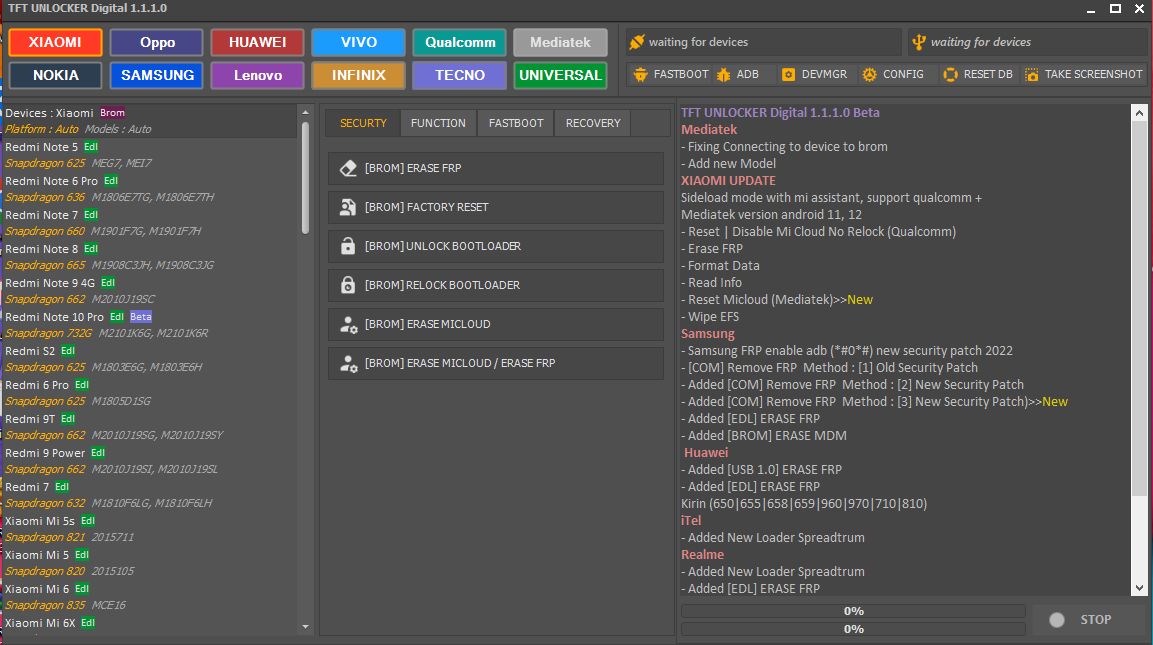1153x645 pixels.
Task: Click the STOP indicator circle
Action: pos(1057,620)
